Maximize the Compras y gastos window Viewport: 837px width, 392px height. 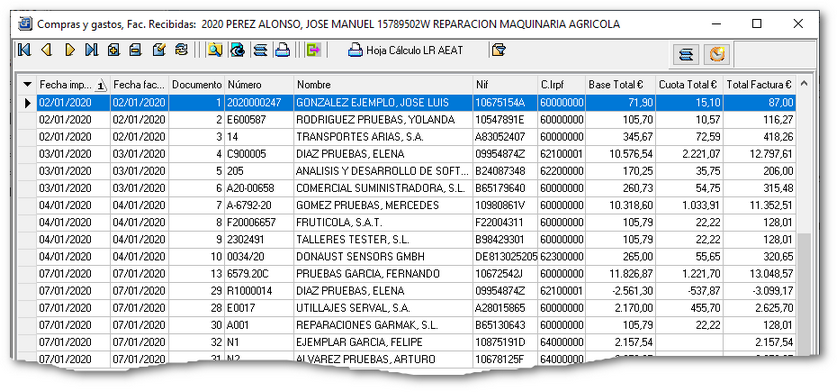tap(756, 23)
